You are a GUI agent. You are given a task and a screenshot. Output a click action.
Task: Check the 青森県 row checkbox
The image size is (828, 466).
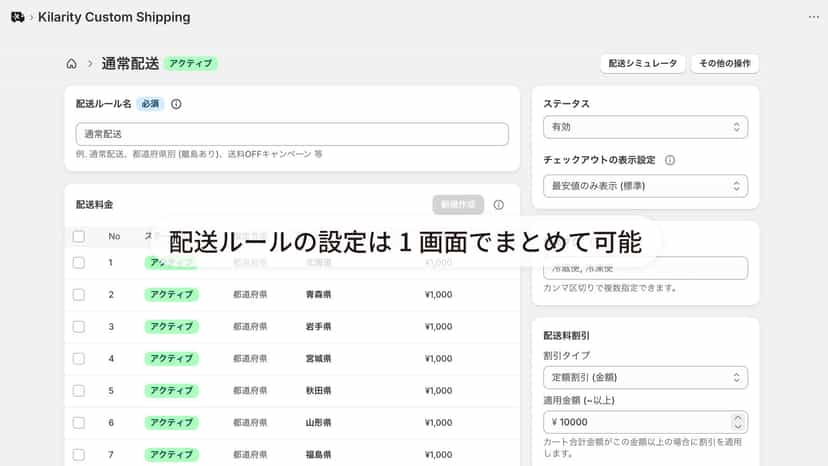coord(79,294)
